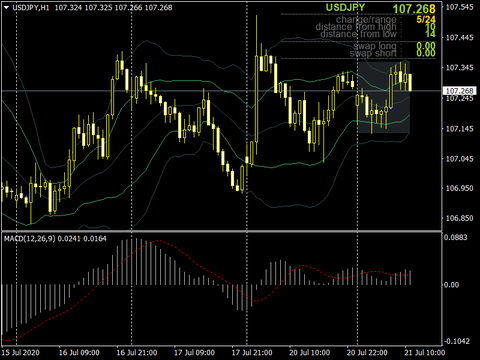Click the 107.545 price axis label

tap(460, 7)
